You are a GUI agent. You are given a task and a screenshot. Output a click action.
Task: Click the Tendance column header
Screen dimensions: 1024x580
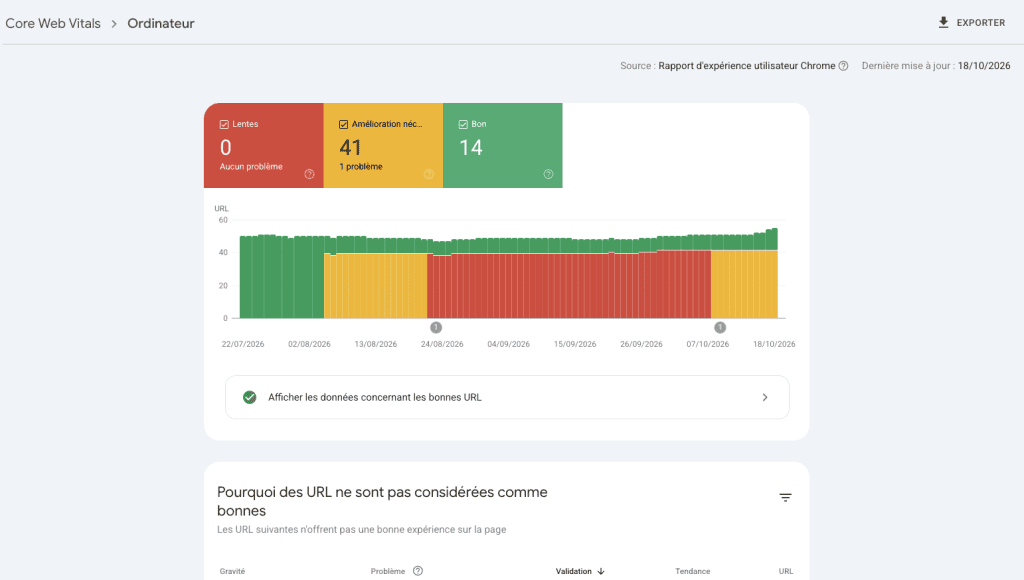pyautogui.click(x=692, y=572)
